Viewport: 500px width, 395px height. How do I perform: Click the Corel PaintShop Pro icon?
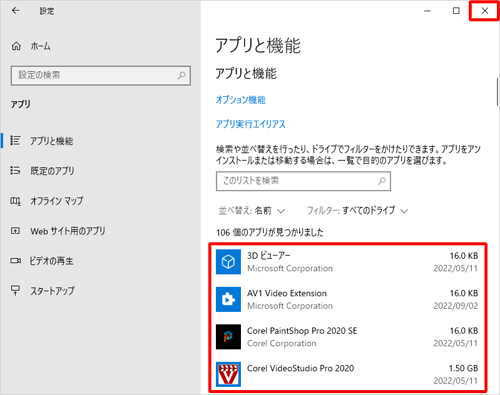228,337
